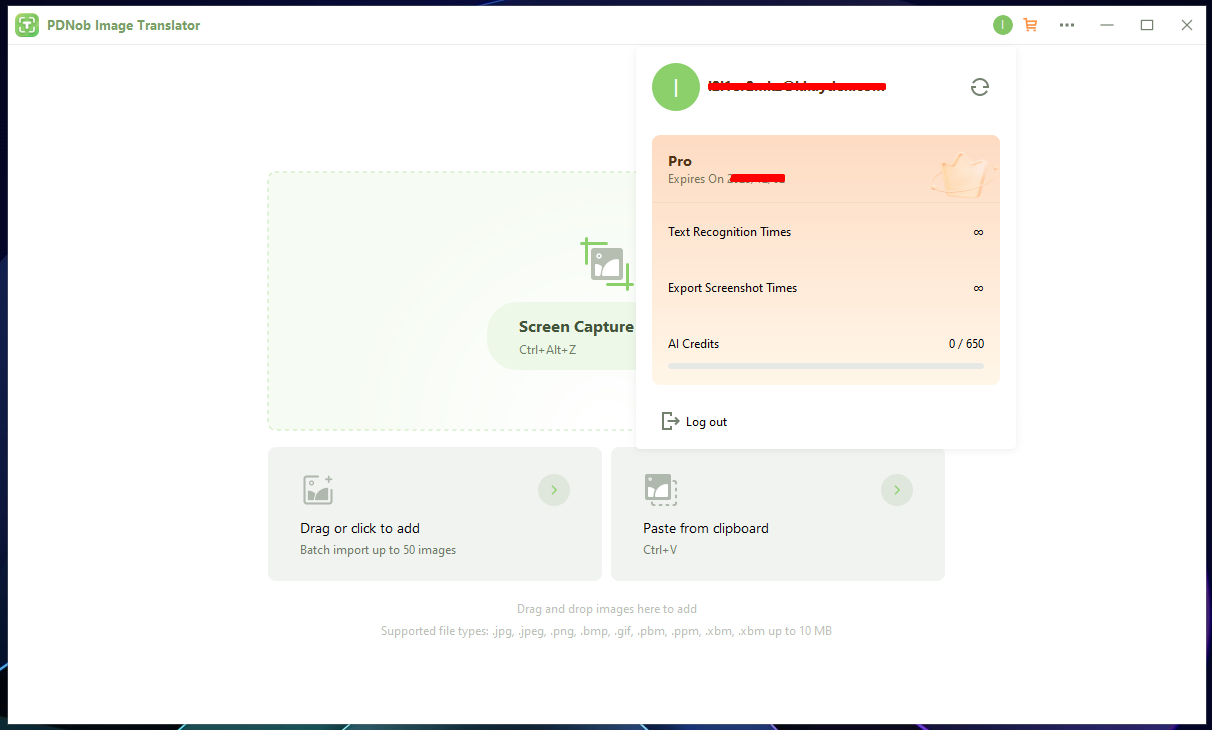1212x730 pixels.
Task: Click the Supported file types line
Action: click(x=606, y=631)
